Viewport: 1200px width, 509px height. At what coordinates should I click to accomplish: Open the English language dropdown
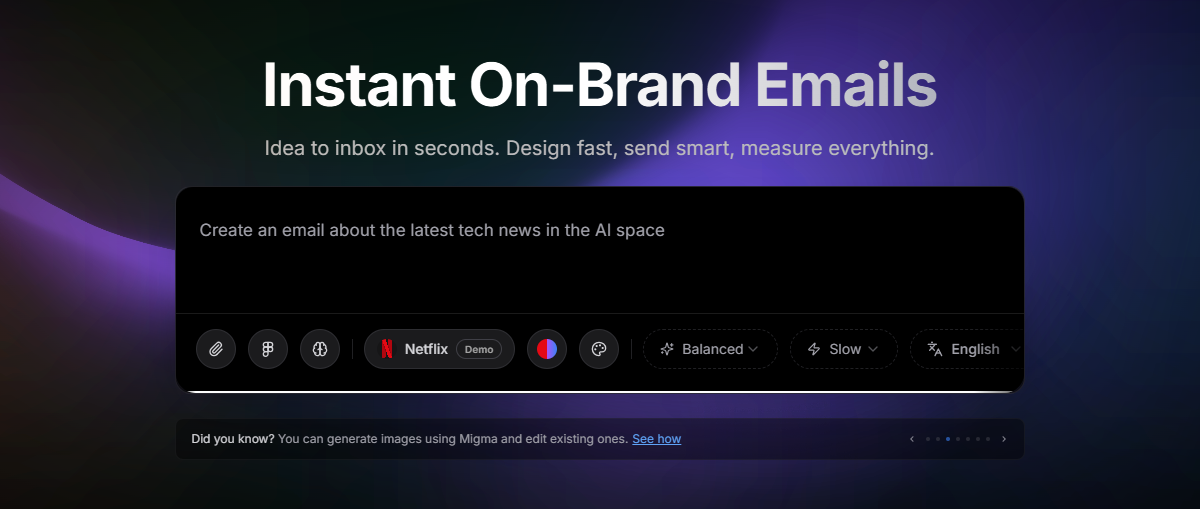968,349
